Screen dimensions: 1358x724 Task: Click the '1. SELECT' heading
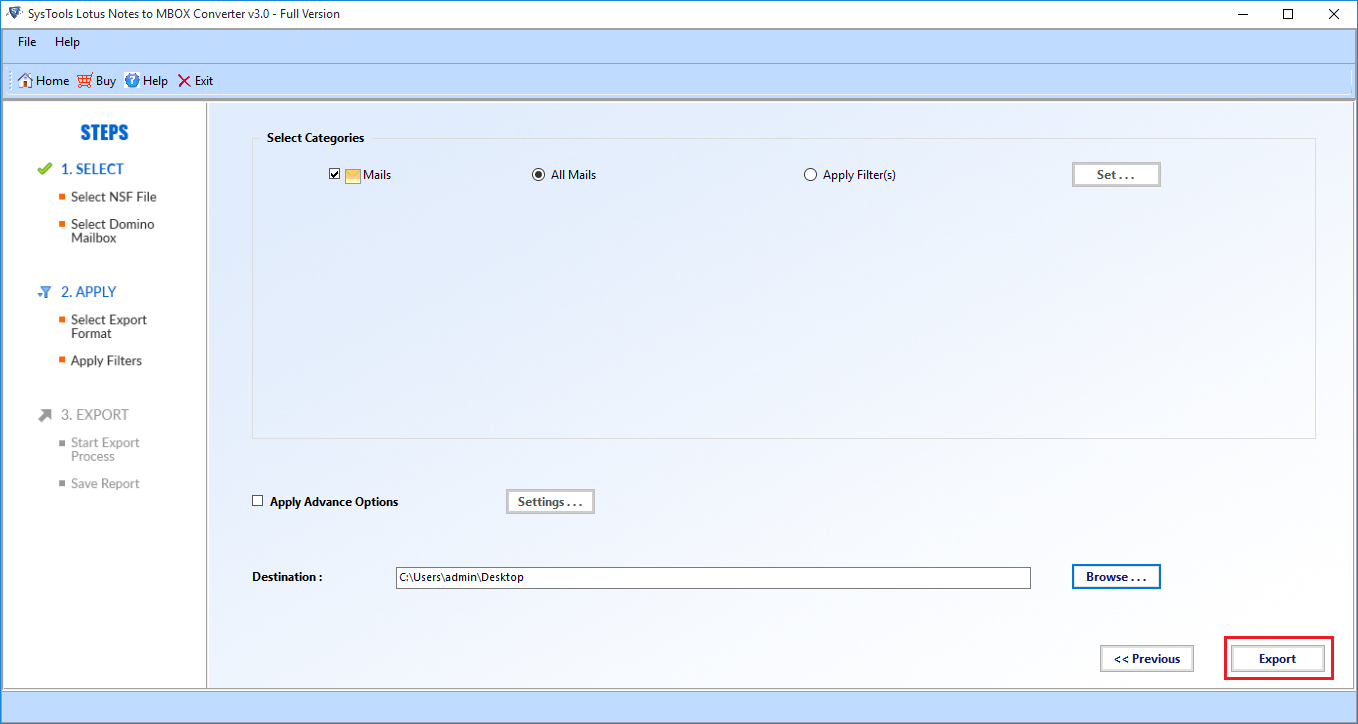[x=92, y=169]
